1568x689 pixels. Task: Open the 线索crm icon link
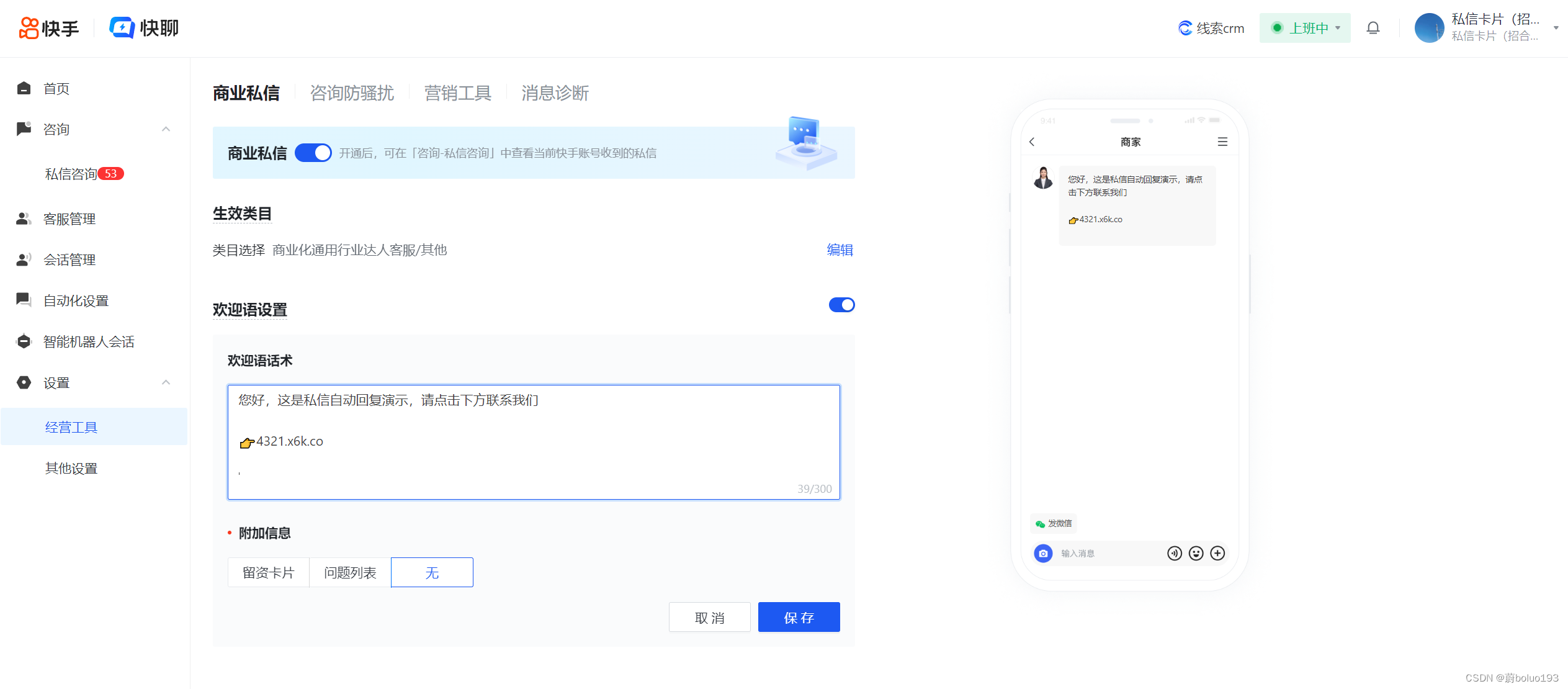1185,28
